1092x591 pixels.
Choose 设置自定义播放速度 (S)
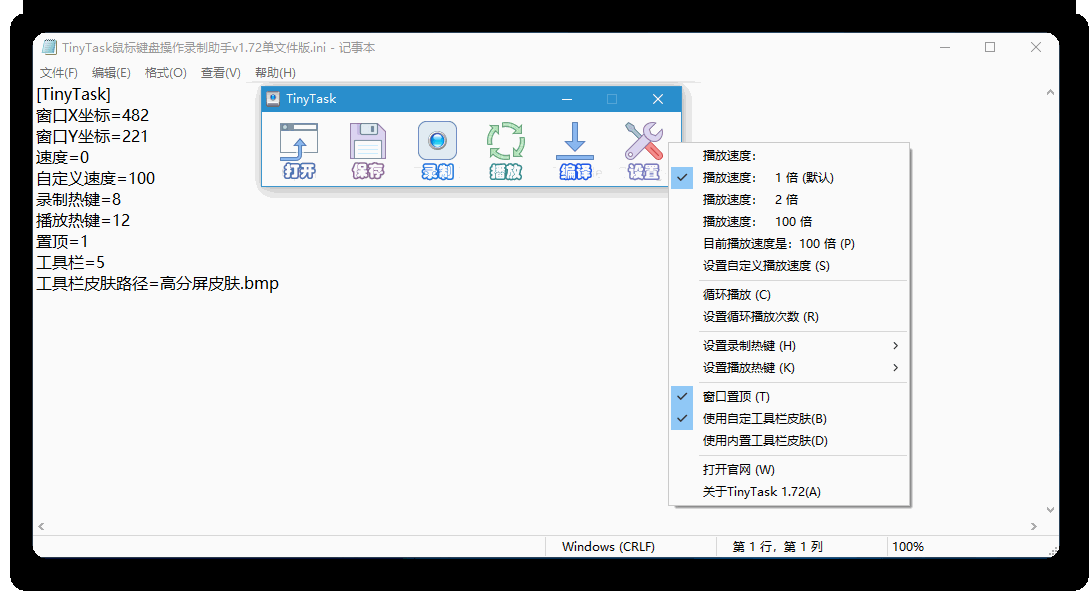[x=789, y=266]
